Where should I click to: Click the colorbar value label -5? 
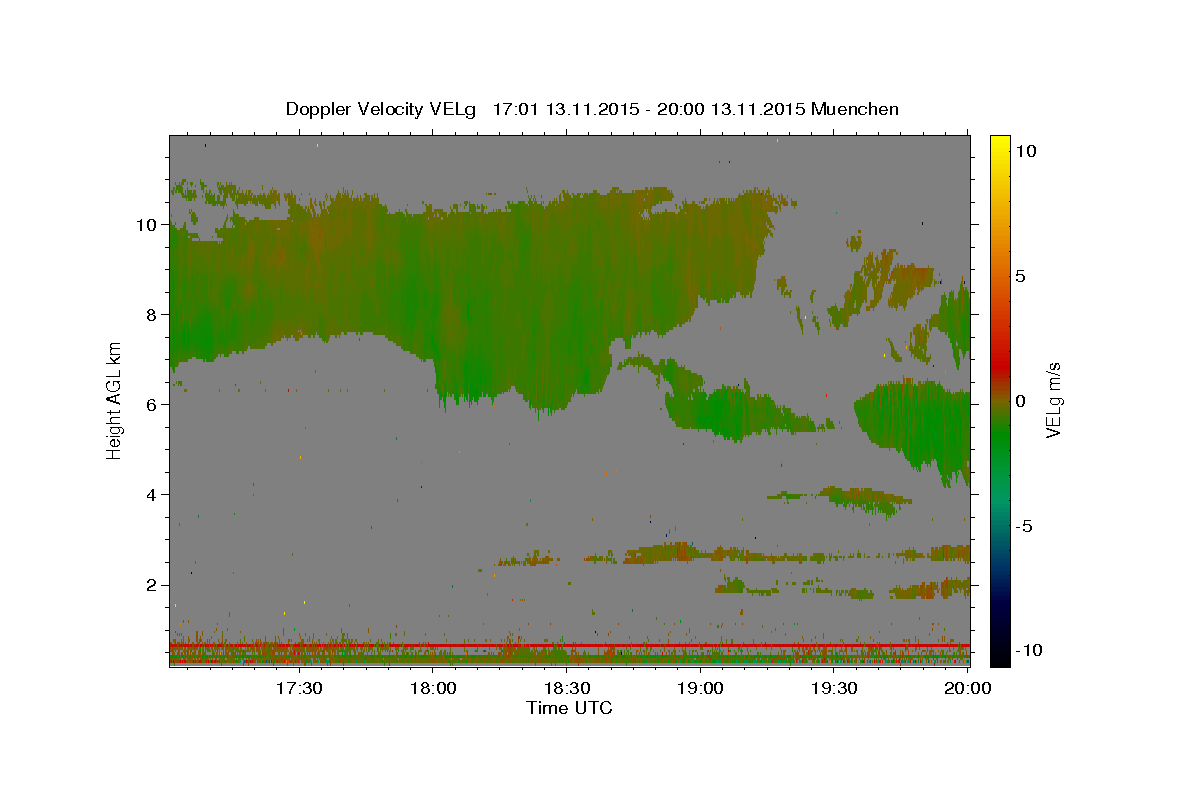pos(1024,526)
